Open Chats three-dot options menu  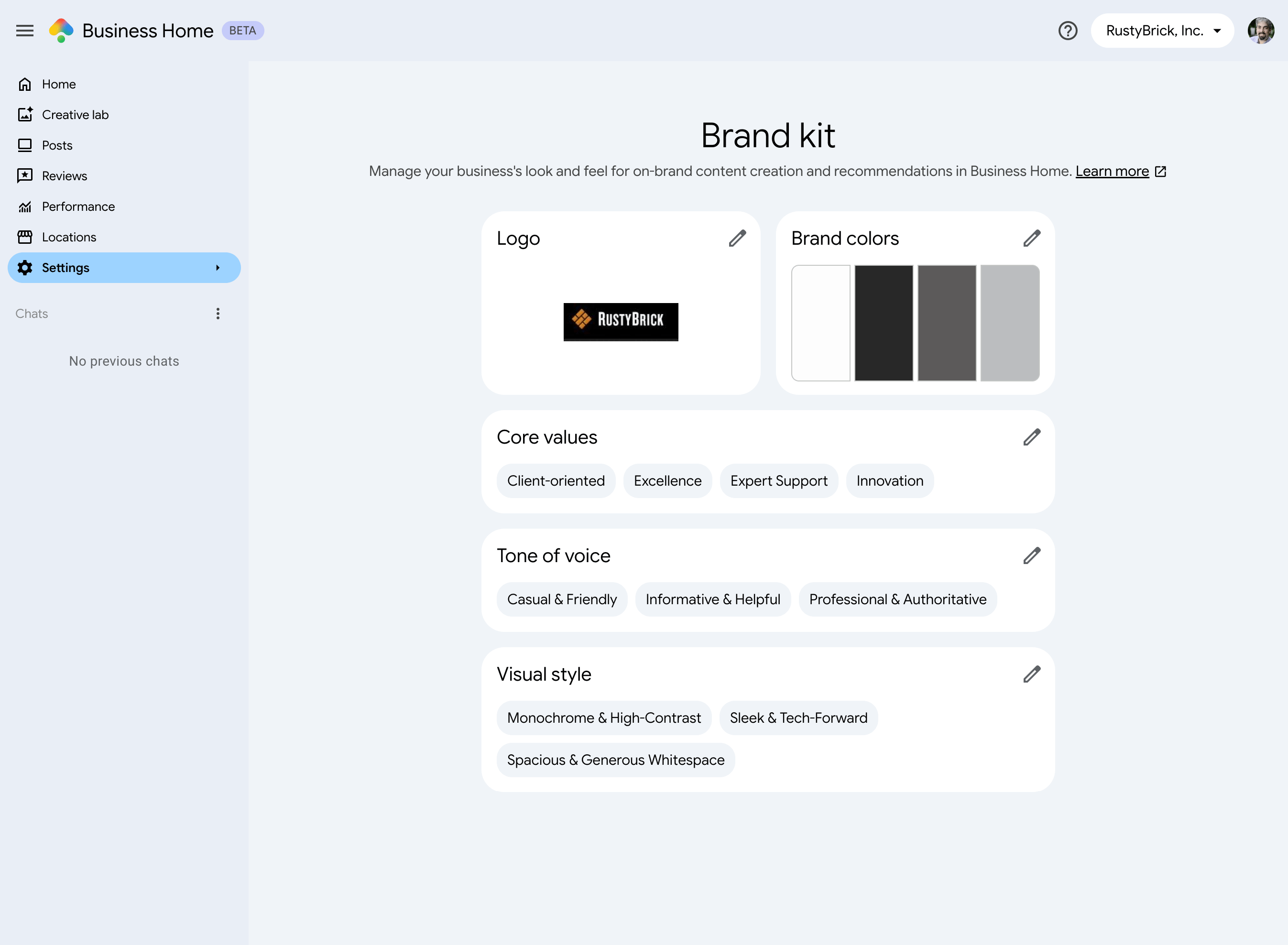218,314
